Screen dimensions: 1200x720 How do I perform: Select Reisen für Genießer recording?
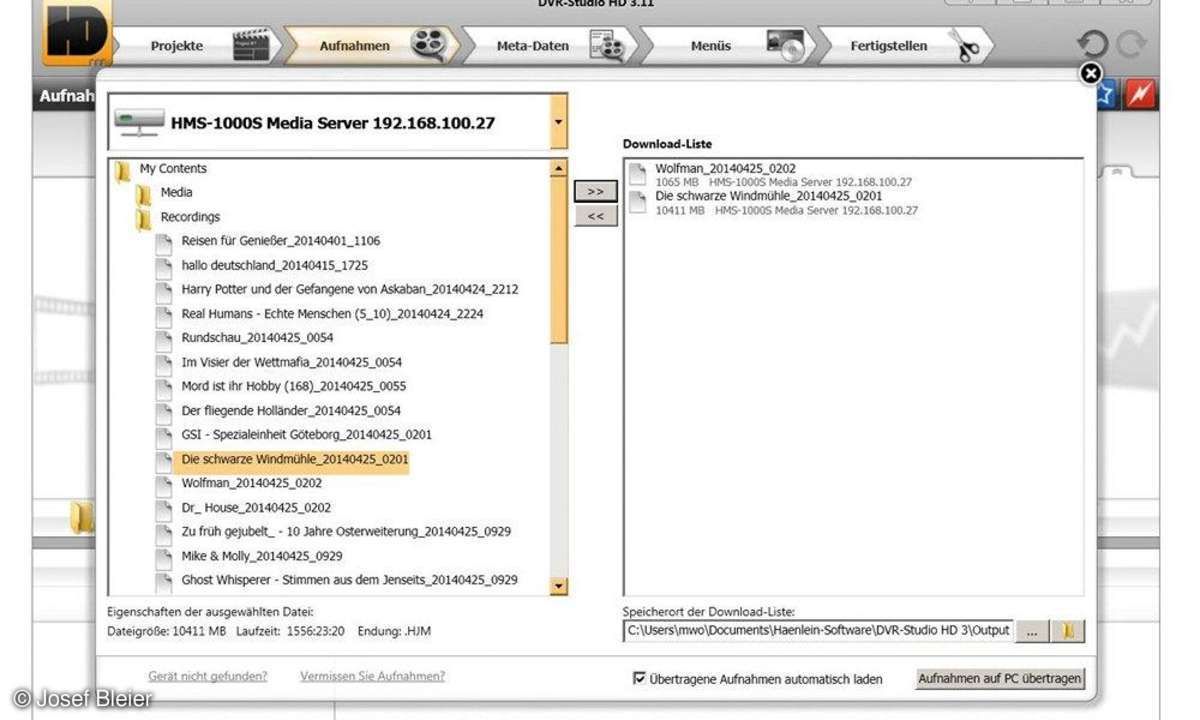pos(281,241)
